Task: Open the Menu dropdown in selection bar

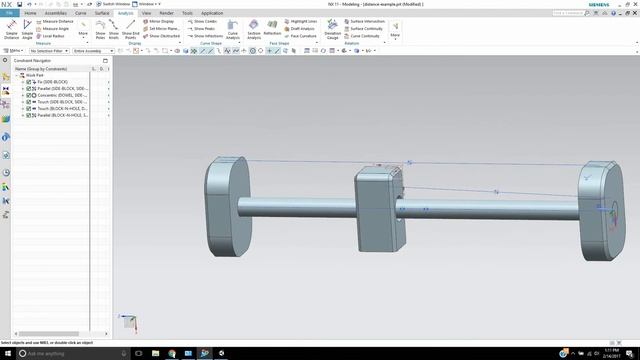Action: [x=13, y=51]
